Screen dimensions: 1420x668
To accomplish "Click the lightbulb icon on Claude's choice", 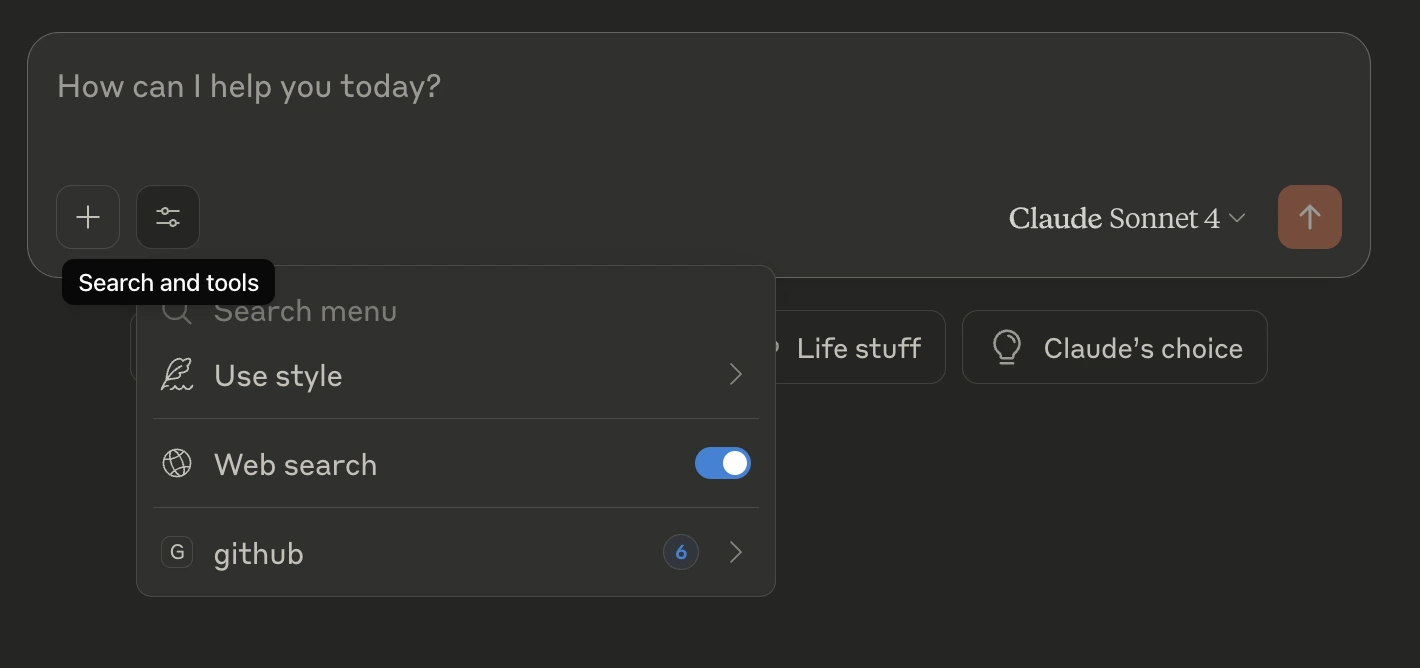I will click(1006, 347).
